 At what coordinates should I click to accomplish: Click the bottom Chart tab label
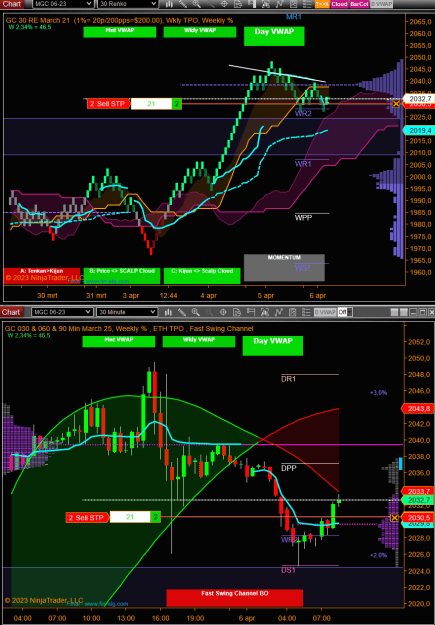pos(11,312)
